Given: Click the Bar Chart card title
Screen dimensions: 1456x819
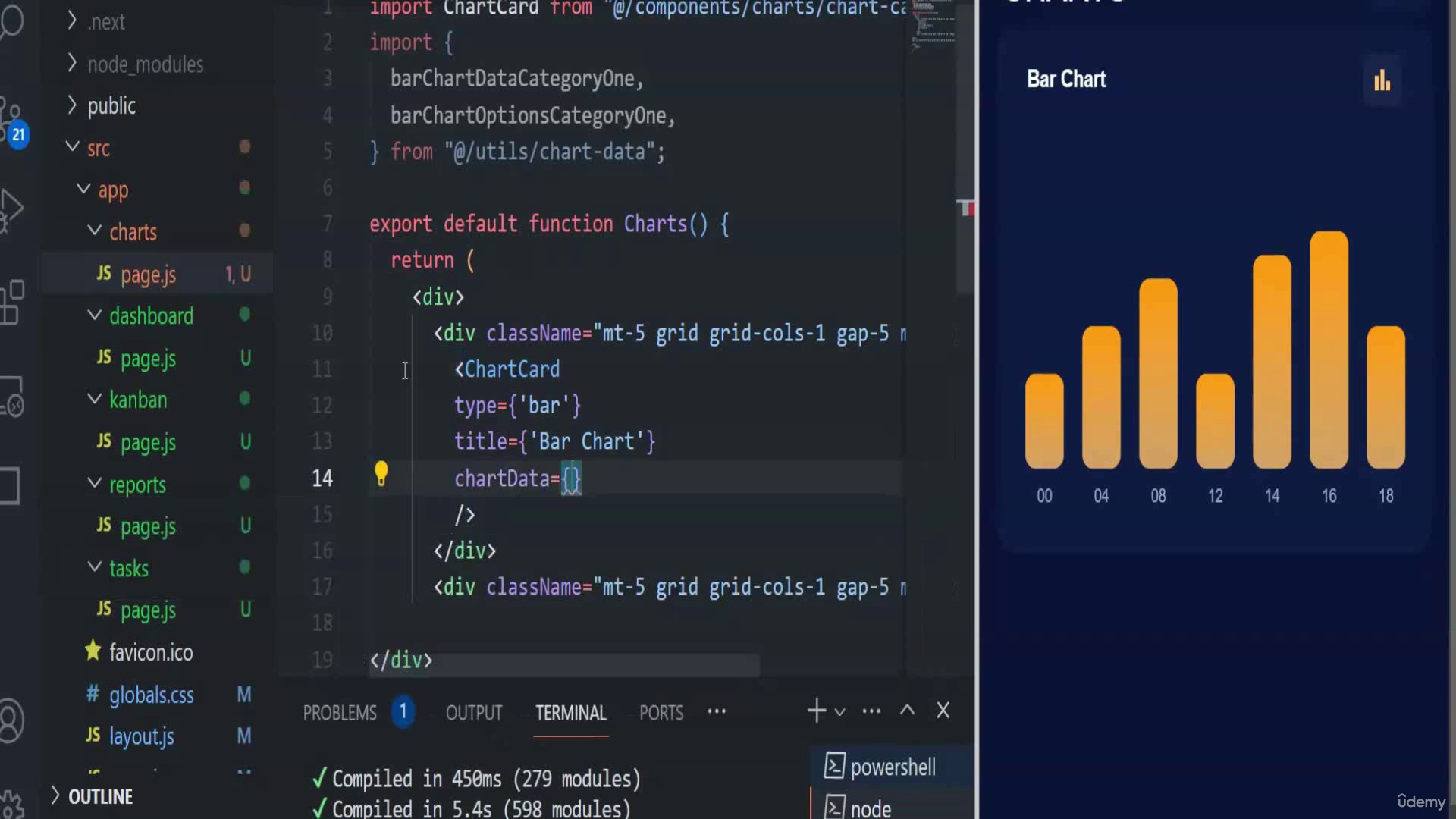Looking at the screenshot, I should [1066, 79].
